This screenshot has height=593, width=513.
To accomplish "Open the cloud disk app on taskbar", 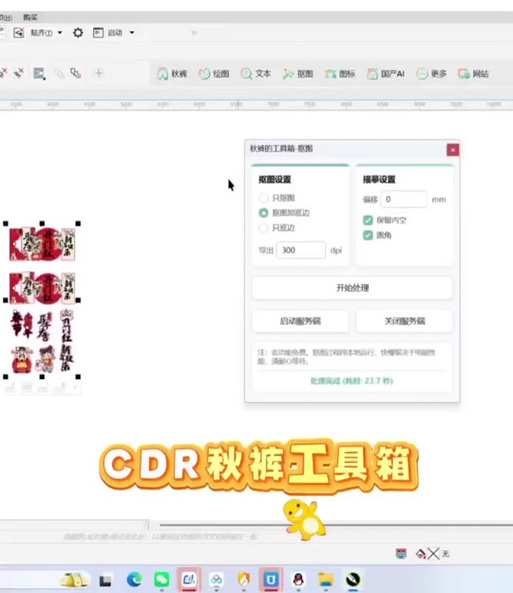I will pos(216,579).
